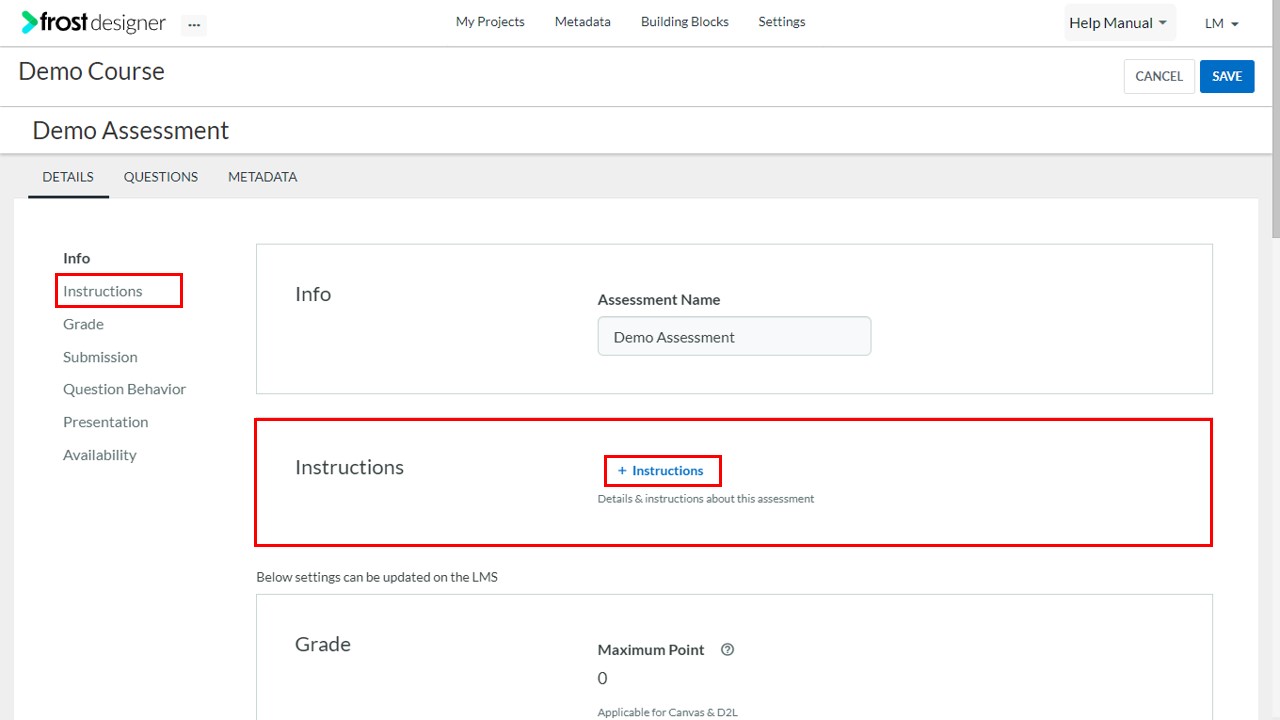This screenshot has width=1280, height=720.
Task: Select Instructions in the side navigation
Action: (103, 291)
